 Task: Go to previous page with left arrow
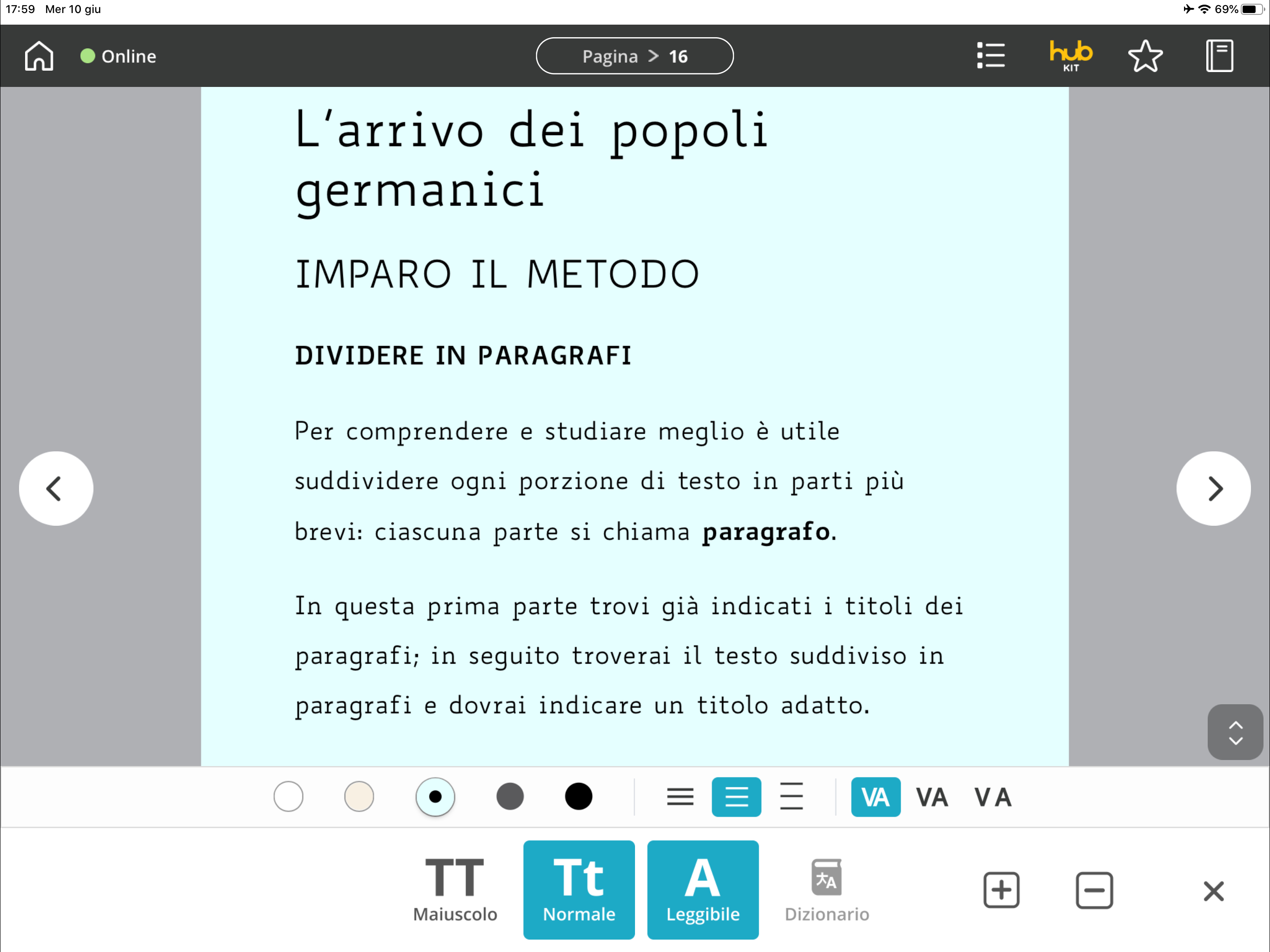pos(56,489)
